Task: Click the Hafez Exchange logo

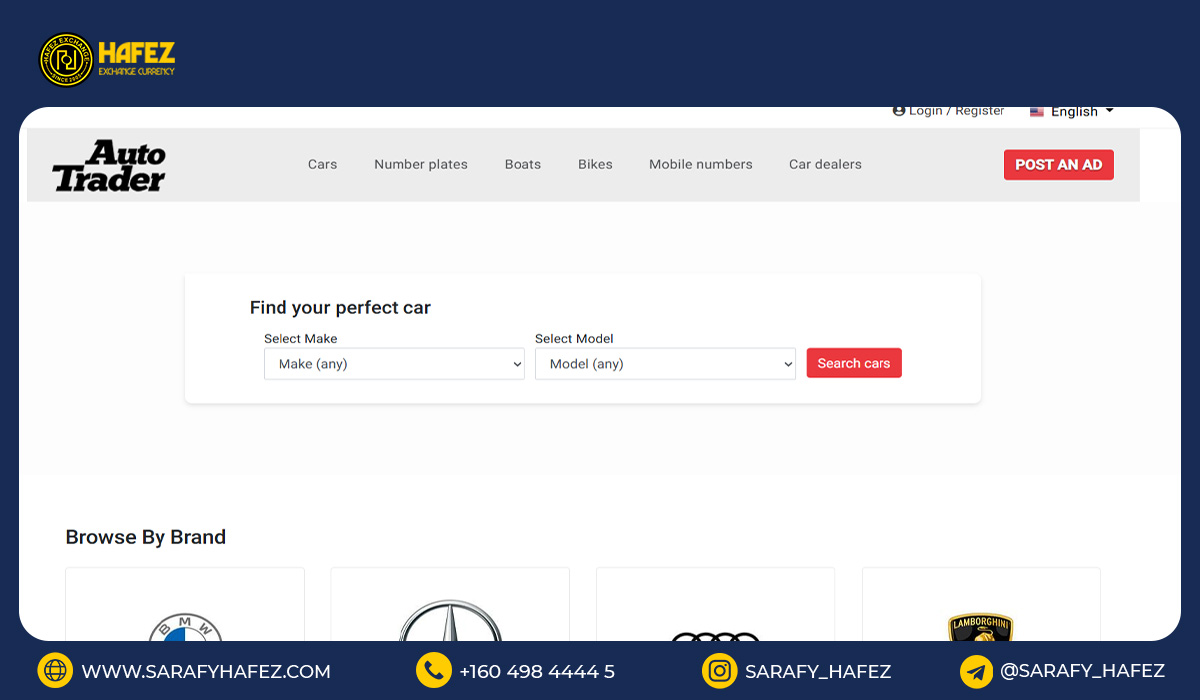Action: 107,60
